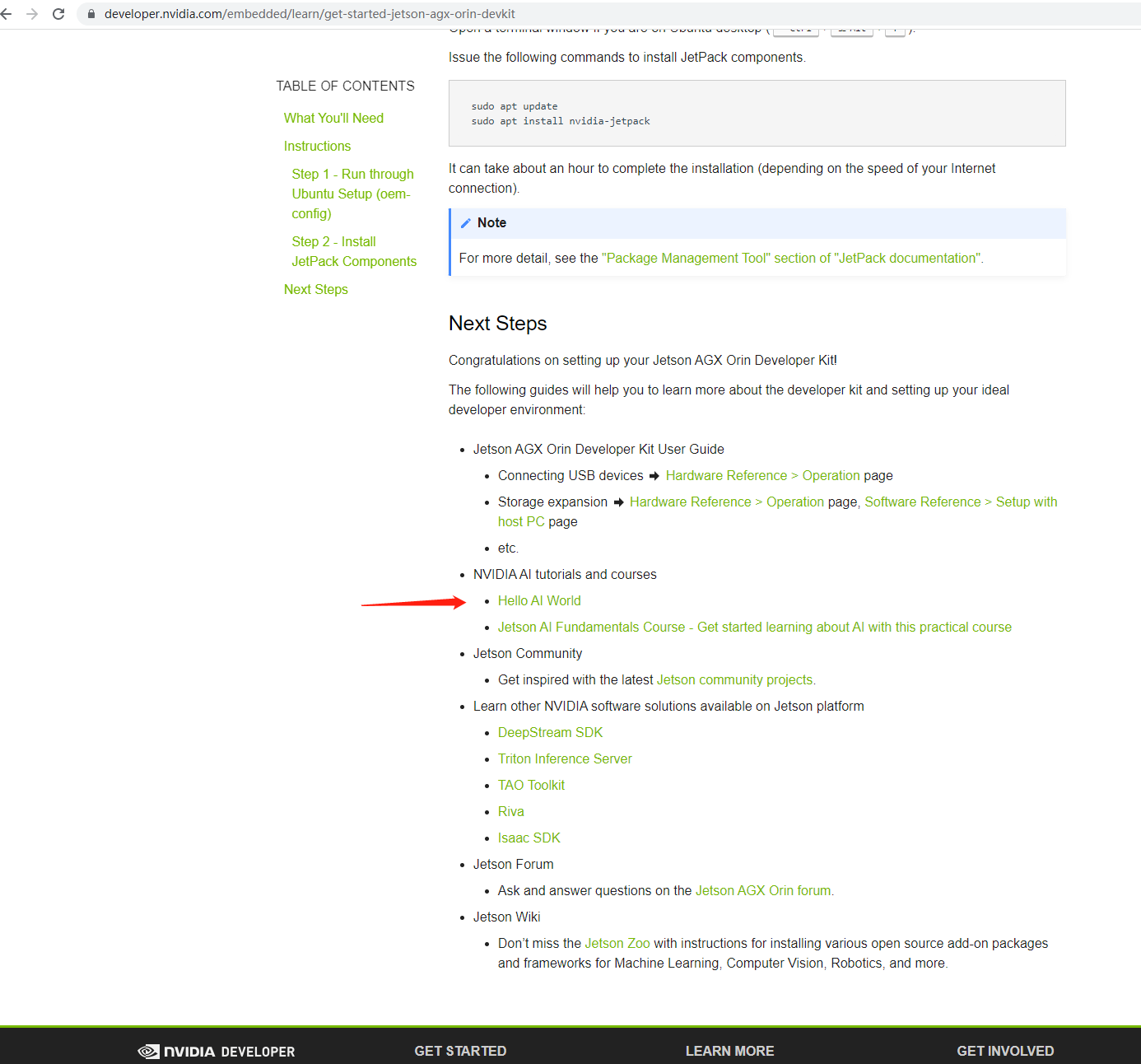The width and height of the screenshot is (1141, 1064).
Task: Open Package Management Tool documentation link
Action: click(x=791, y=258)
